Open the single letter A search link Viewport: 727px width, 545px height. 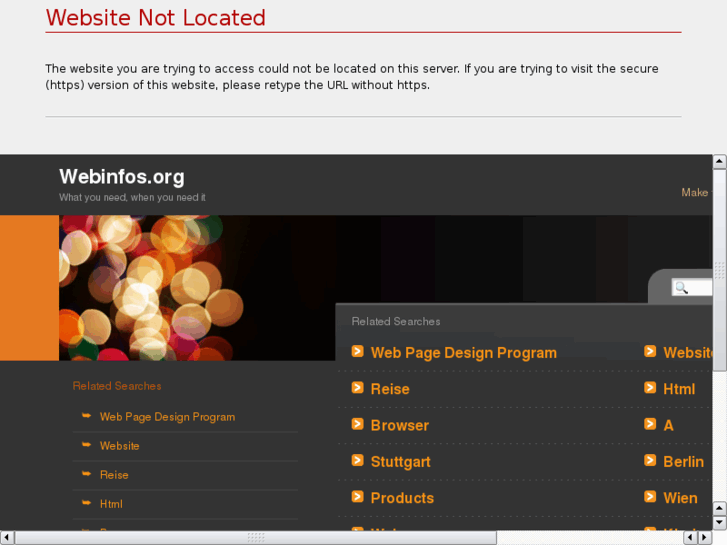click(668, 425)
